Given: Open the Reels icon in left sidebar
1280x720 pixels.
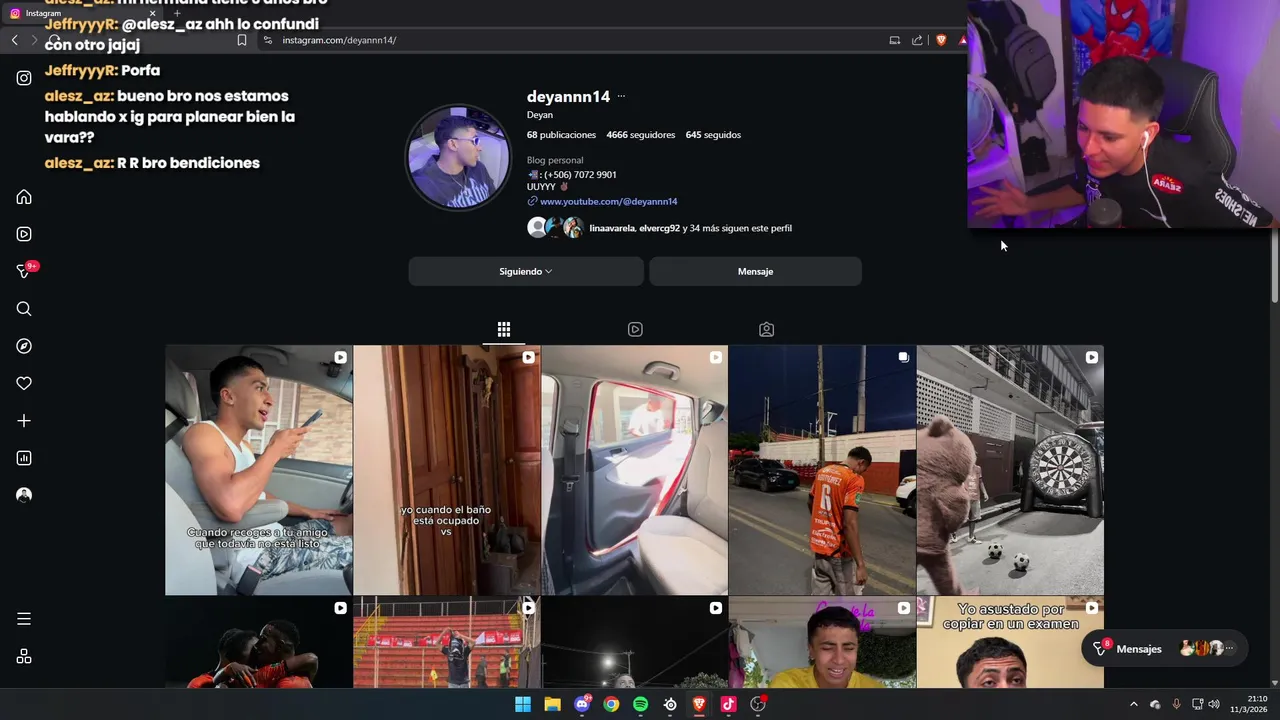Looking at the screenshot, I should point(24,234).
